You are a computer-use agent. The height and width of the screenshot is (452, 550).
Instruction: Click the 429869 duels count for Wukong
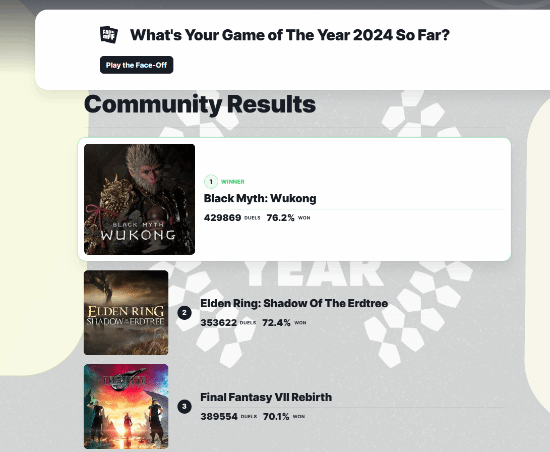[x=222, y=218]
